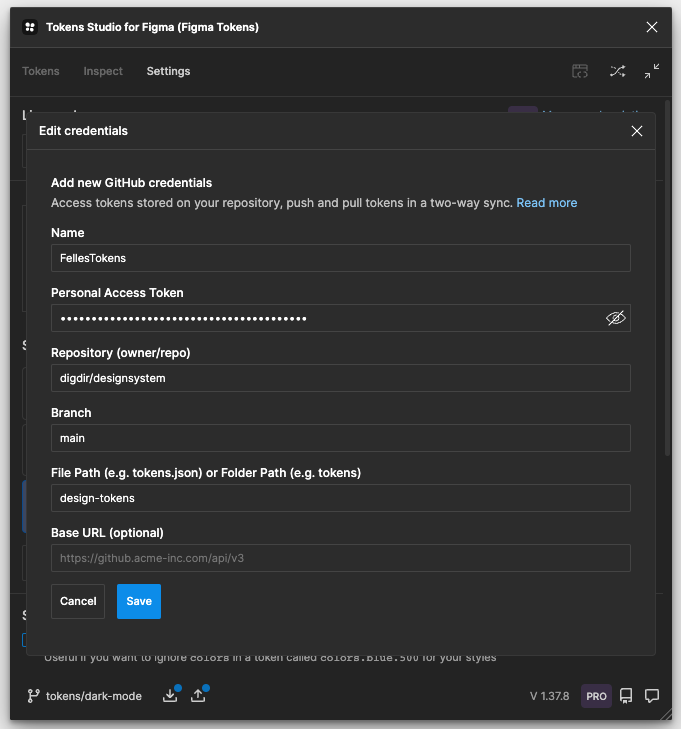Close the Tokens Studio plugin window
The height and width of the screenshot is (729, 681).
click(652, 27)
